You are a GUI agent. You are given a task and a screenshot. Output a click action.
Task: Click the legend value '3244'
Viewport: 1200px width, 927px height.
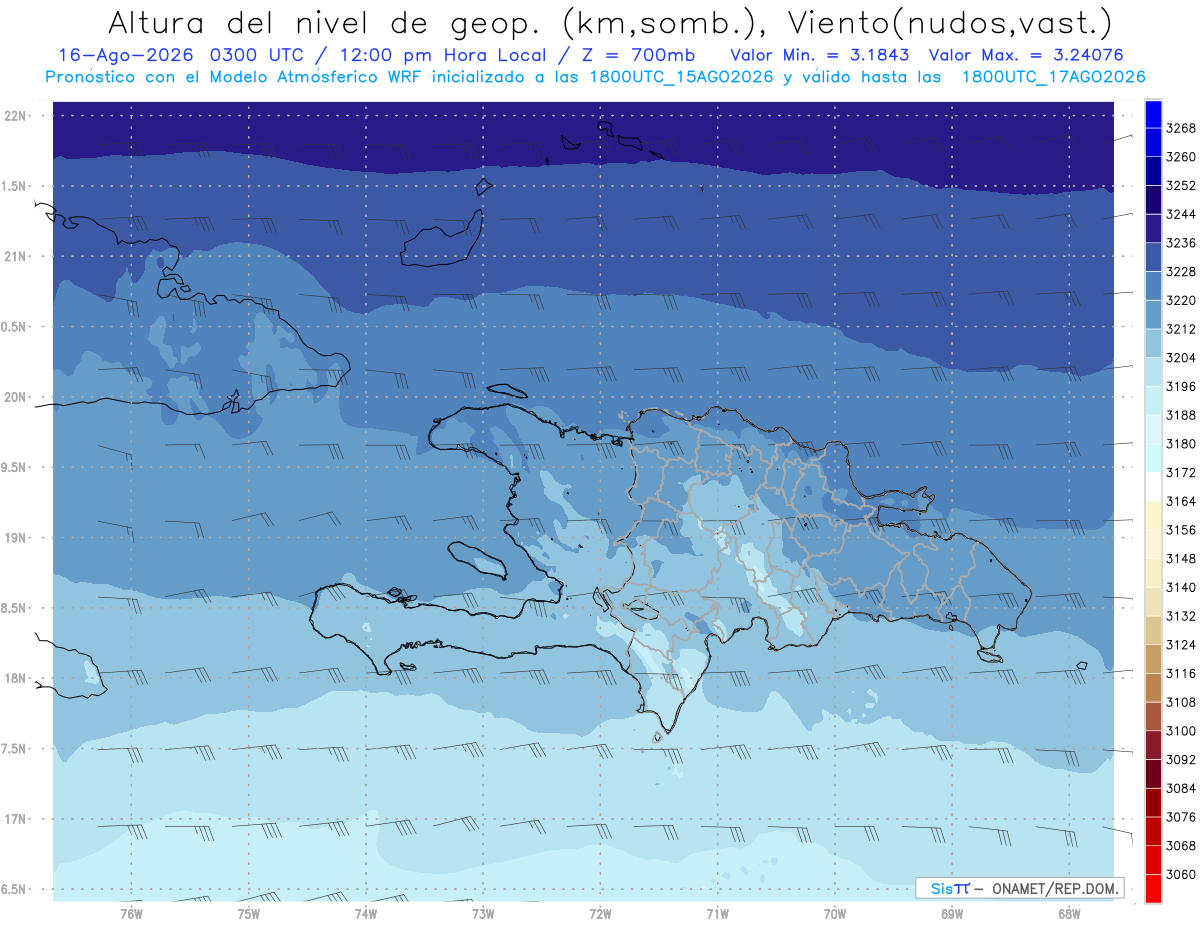(1181, 214)
